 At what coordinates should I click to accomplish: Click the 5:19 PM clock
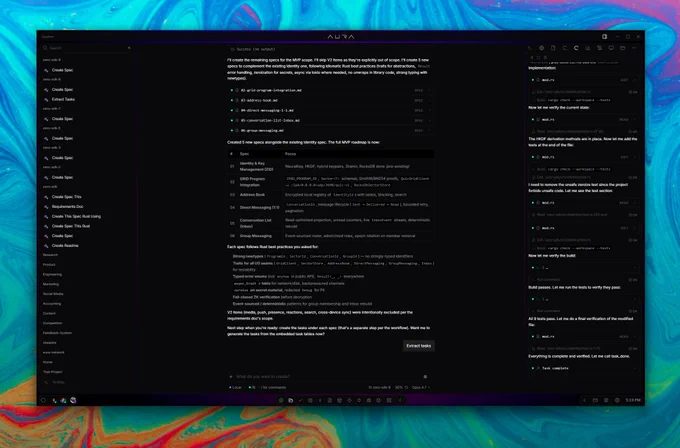(x=633, y=400)
